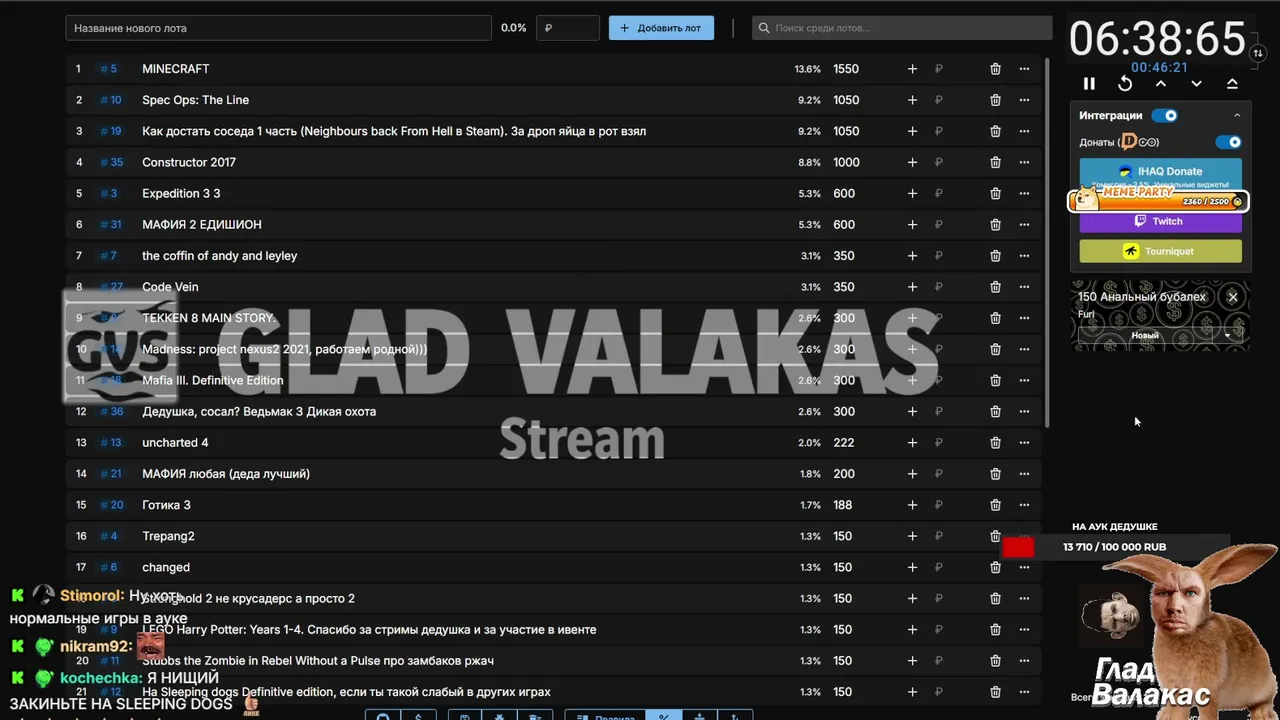Click the plus icon in MINECRAFT row
This screenshot has height=720, width=1280.
(912, 69)
